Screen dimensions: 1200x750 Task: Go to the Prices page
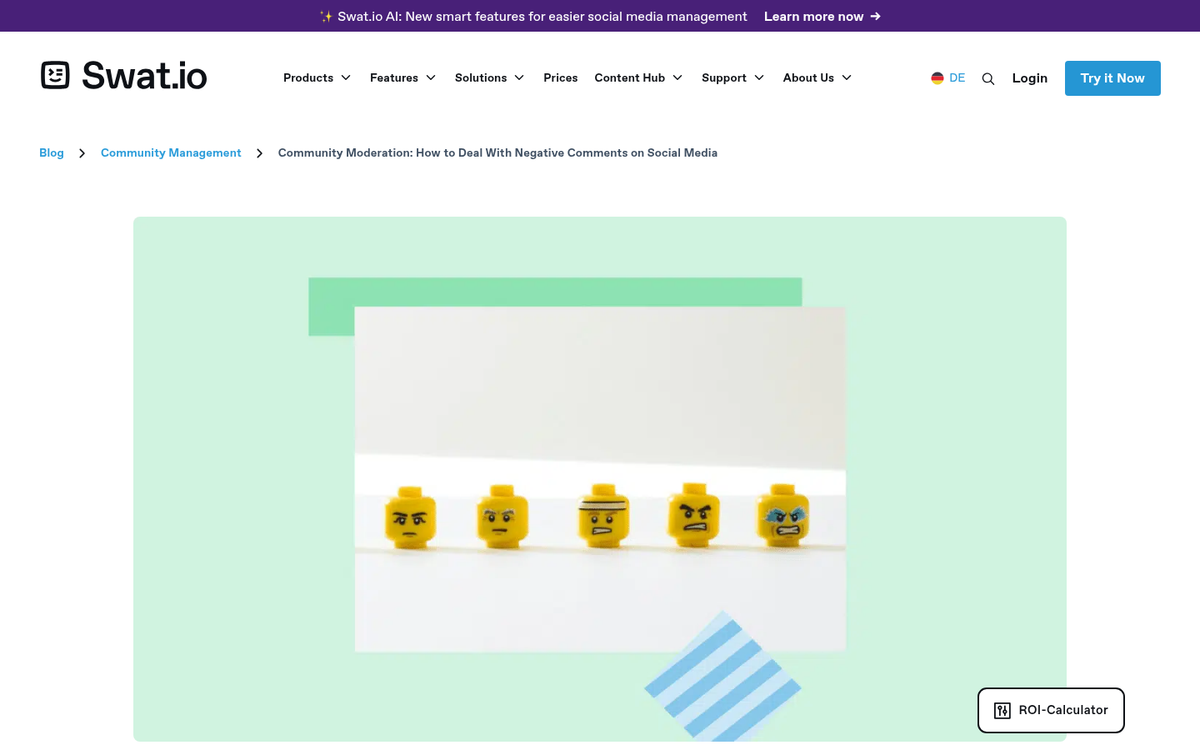[560, 78]
